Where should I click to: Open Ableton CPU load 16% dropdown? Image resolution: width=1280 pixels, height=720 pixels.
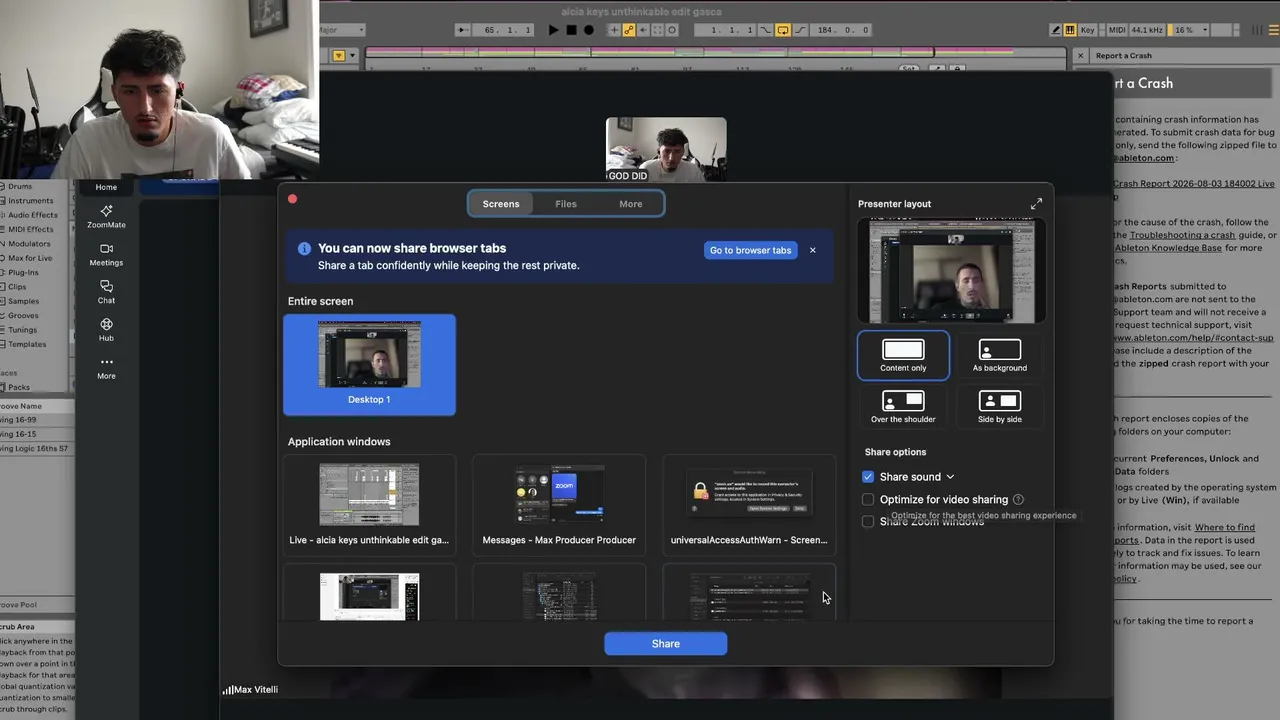pos(1188,30)
